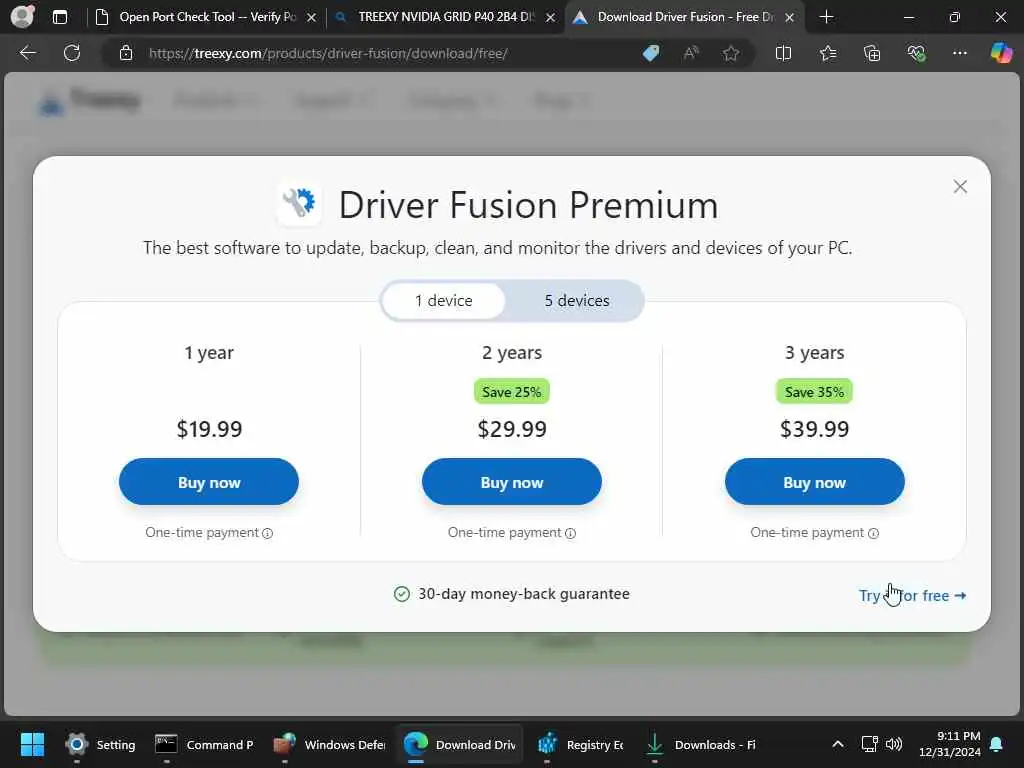Show one-time payment info under 1 year
This screenshot has height=768, width=1024.
(267, 534)
